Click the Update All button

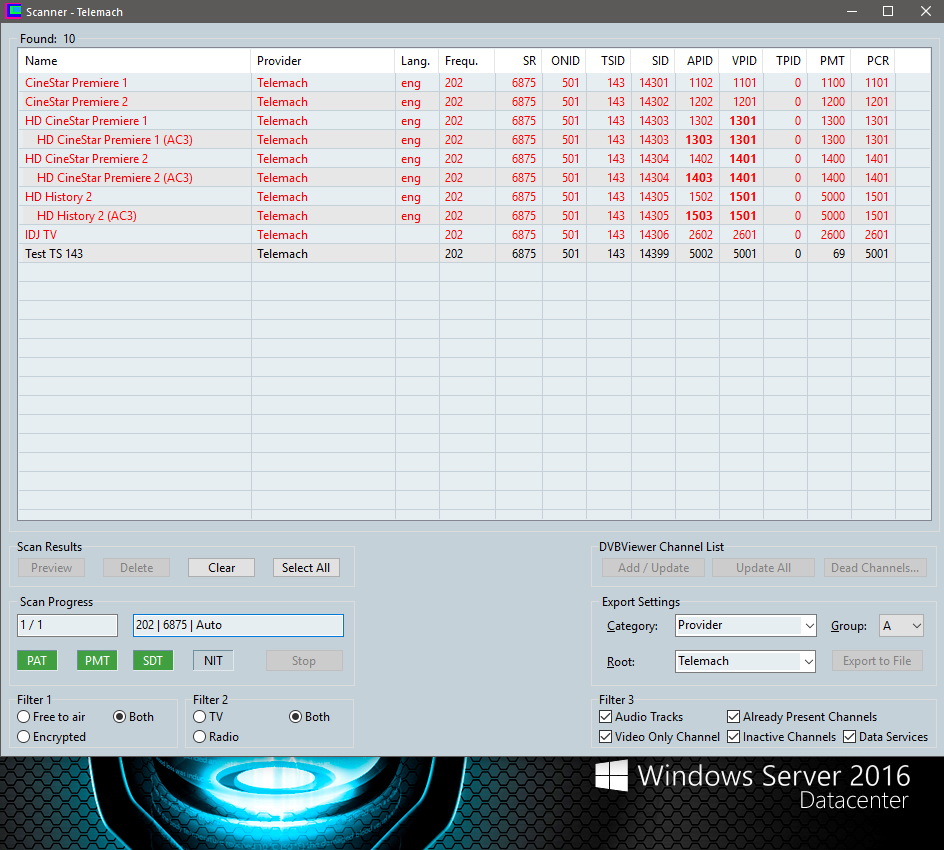pyautogui.click(x=763, y=568)
